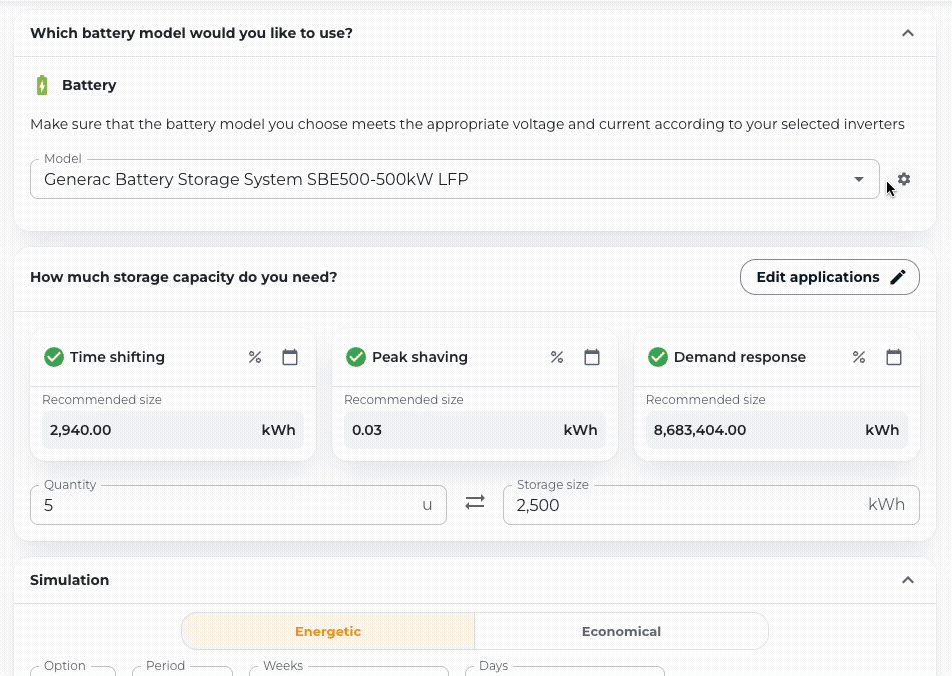Image resolution: width=952 pixels, height=676 pixels.
Task: Open the Peak shaving calendar icon
Action: pyautogui.click(x=592, y=357)
